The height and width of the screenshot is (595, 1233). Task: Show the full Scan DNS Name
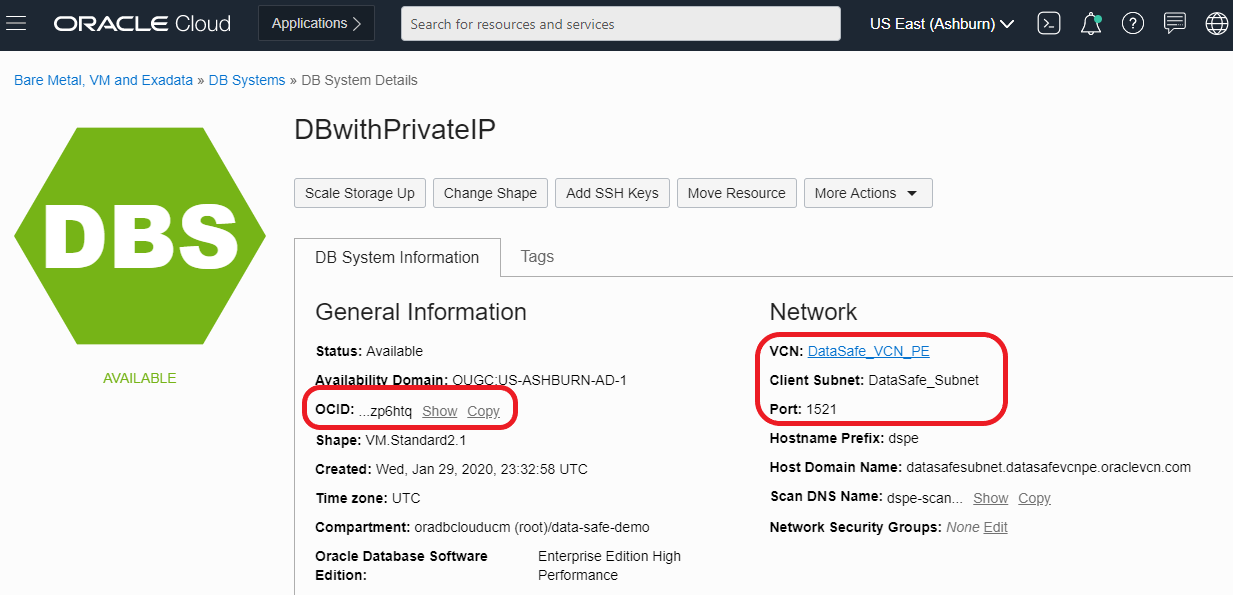tap(990, 498)
